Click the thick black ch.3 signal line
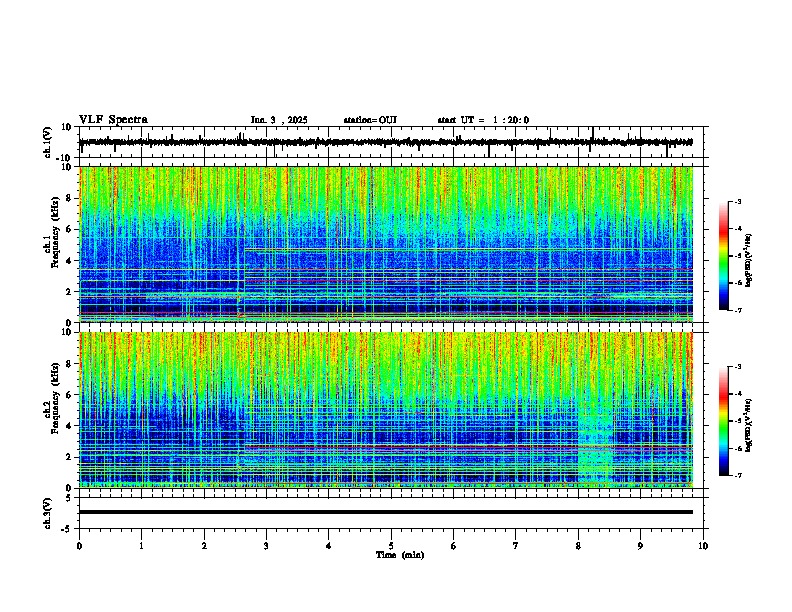The width and height of the screenshot is (792, 612). point(386,512)
